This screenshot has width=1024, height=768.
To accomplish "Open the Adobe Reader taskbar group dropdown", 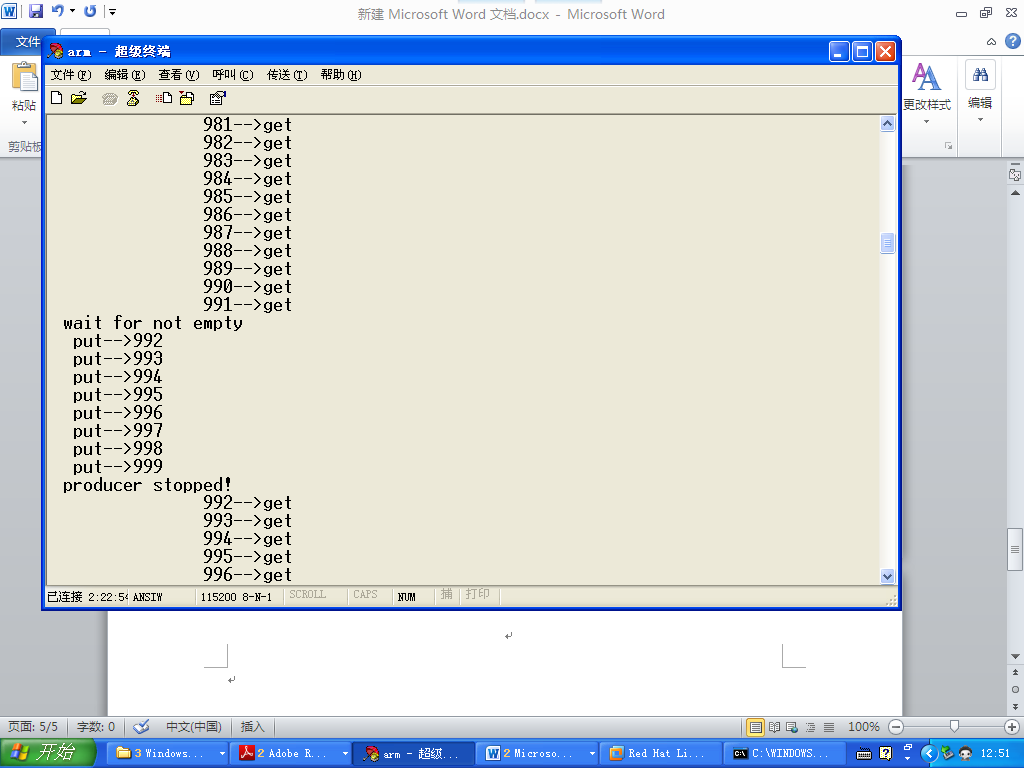I will tap(345, 754).
